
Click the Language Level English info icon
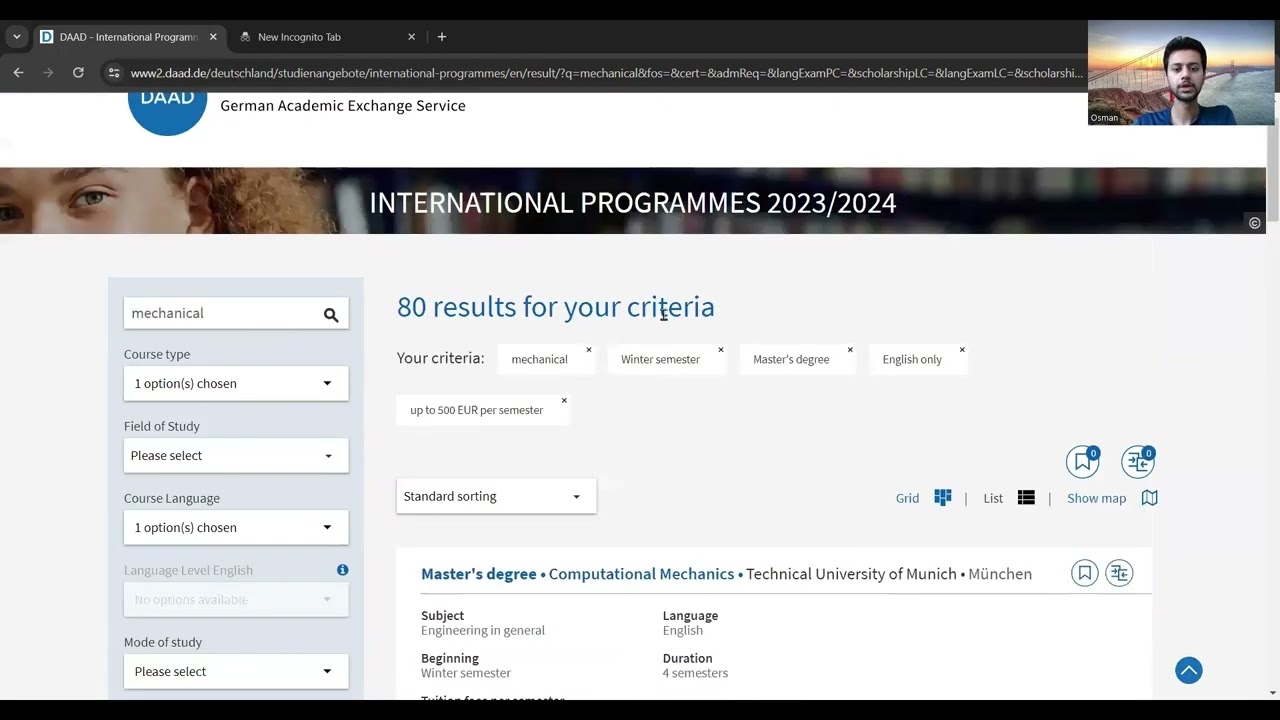click(x=343, y=570)
